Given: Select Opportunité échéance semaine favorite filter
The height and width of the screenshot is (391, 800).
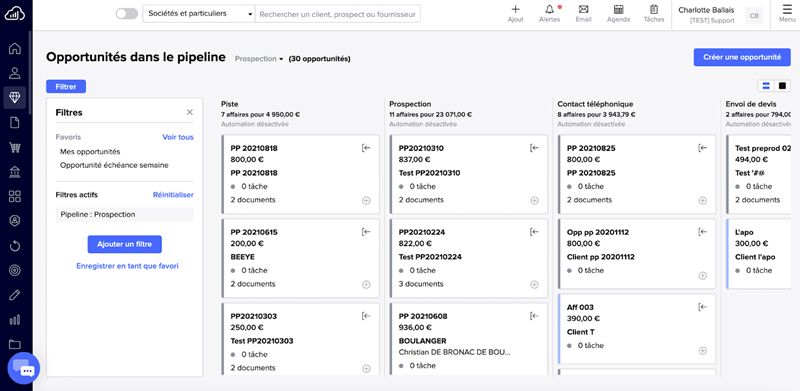Looking at the screenshot, I should (x=114, y=165).
